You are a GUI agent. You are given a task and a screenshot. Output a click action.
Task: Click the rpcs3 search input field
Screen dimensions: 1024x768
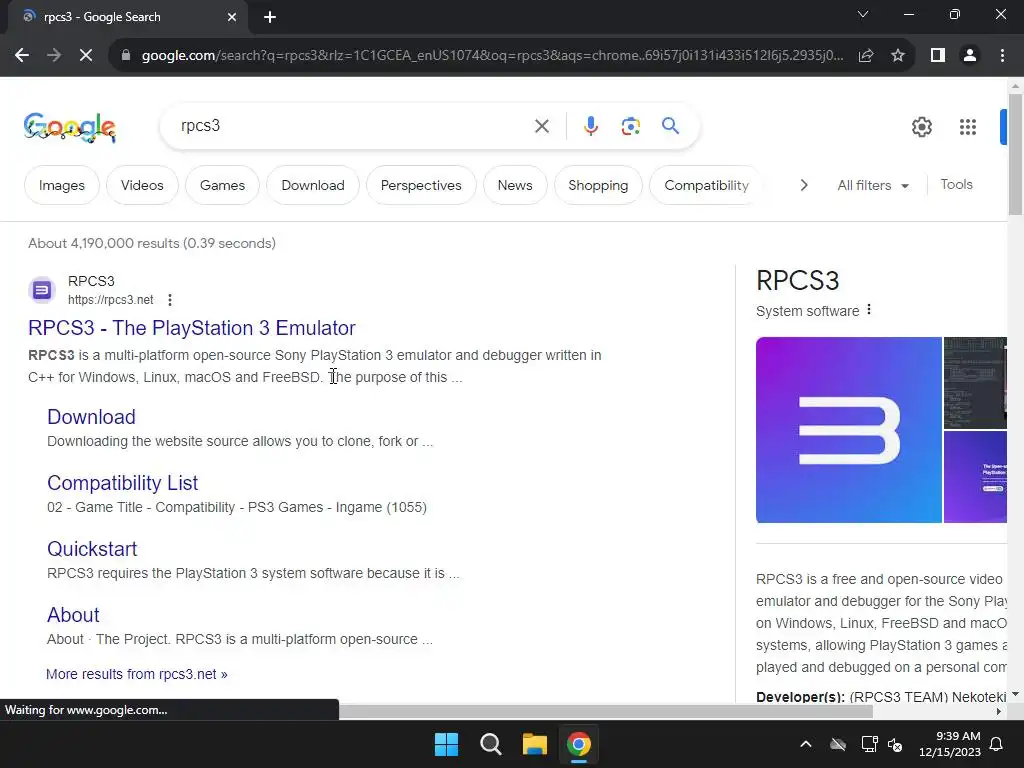(353, 125)
